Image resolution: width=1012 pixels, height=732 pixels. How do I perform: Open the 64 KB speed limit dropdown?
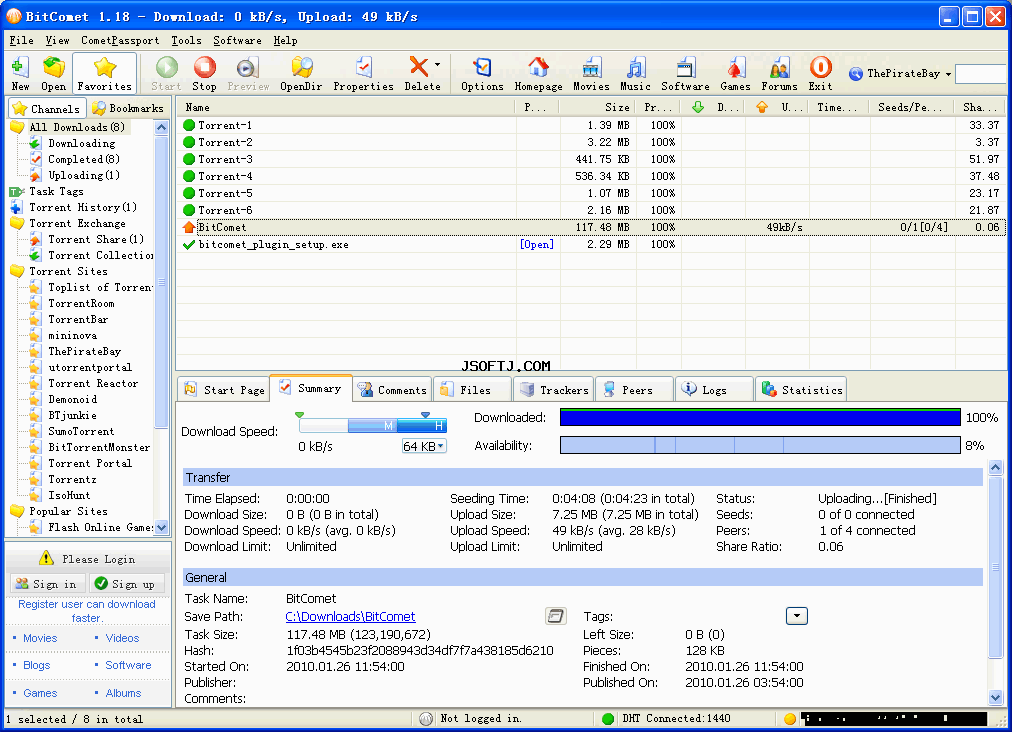tap(440, 446)
